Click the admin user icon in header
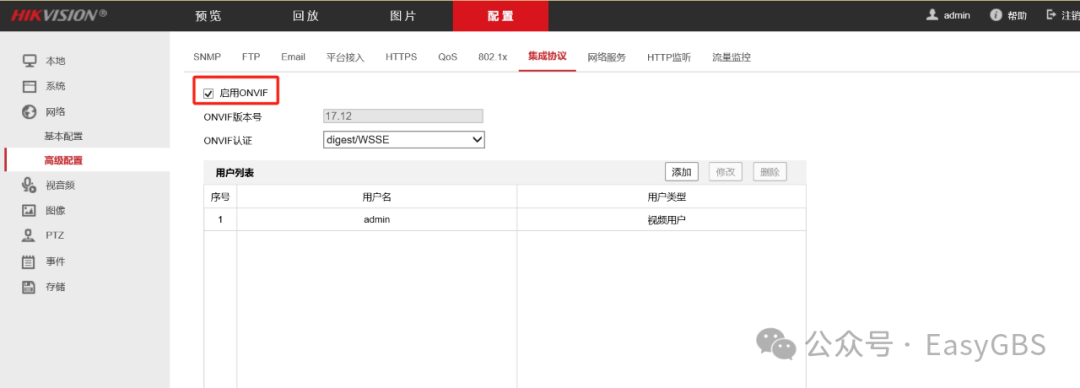The height and width of the screenshot is (388, 1080). click(933, 14)
